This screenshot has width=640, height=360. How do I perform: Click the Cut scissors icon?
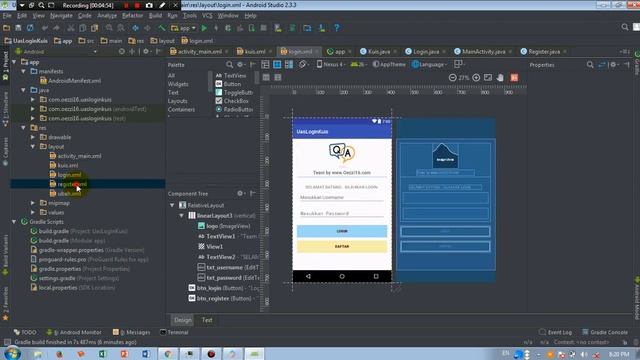pyautogui.click(x=71, y=28)
